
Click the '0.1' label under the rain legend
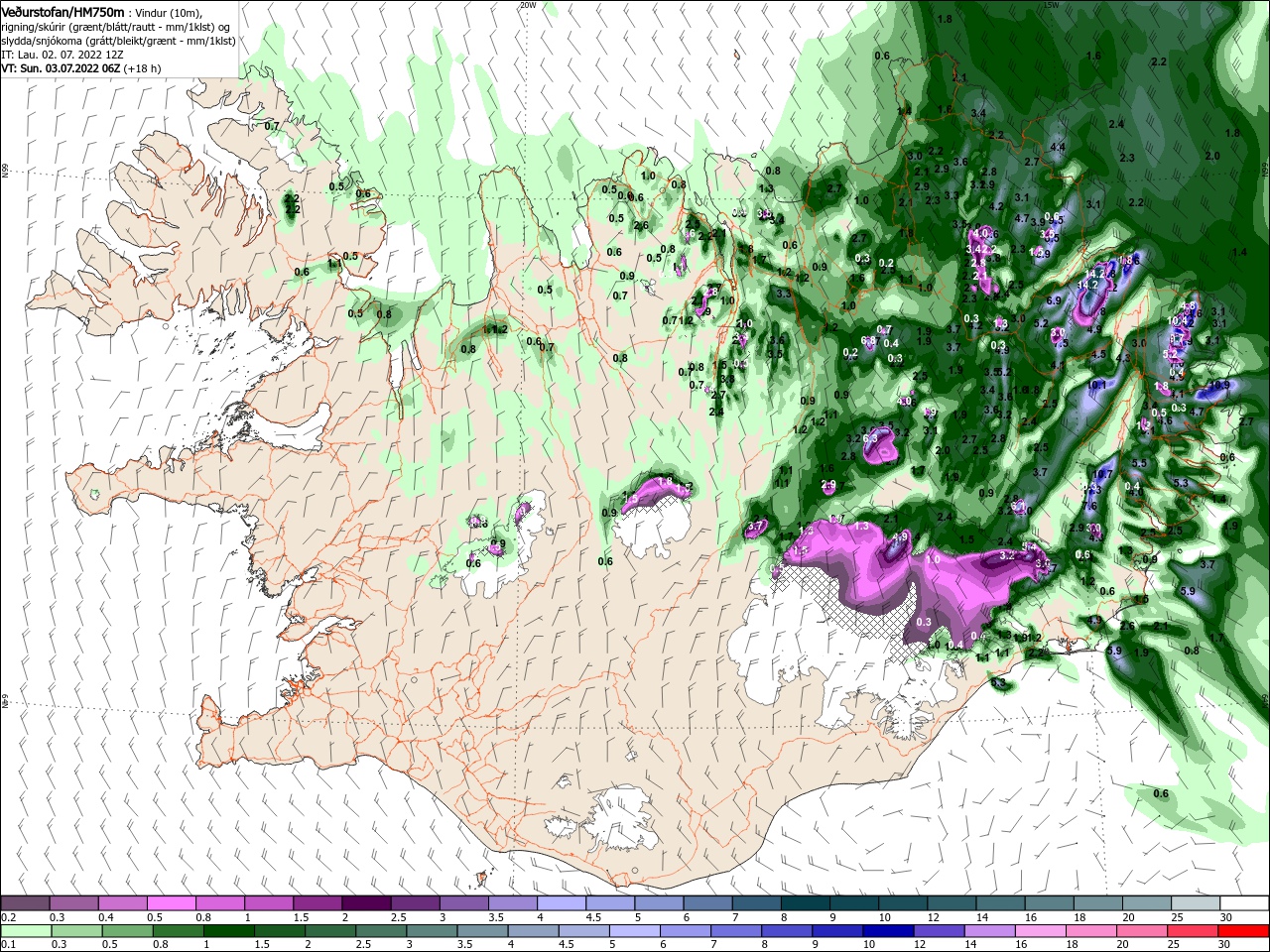[x=8, y=945]
